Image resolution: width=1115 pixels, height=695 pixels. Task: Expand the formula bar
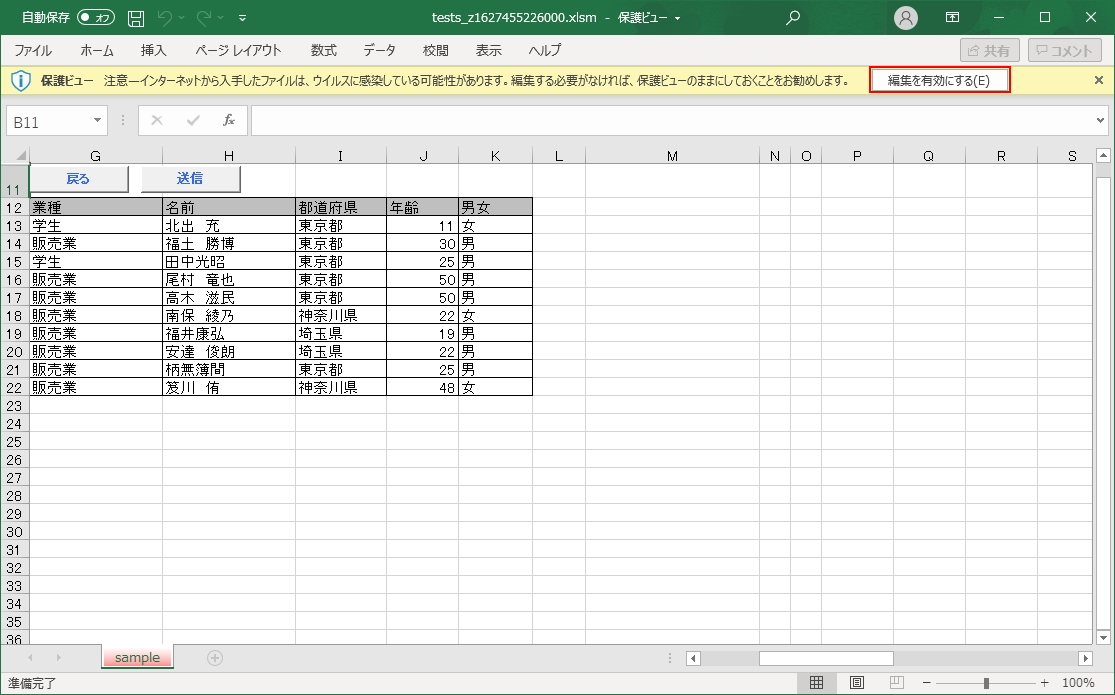pos(1101,121)
